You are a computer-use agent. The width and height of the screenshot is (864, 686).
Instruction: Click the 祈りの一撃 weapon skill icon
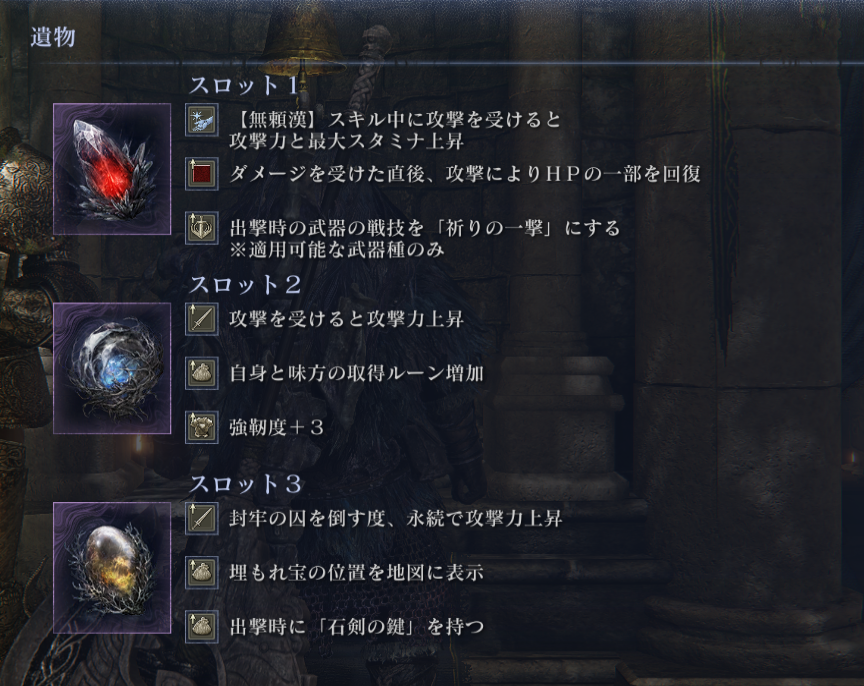[202, 228]
